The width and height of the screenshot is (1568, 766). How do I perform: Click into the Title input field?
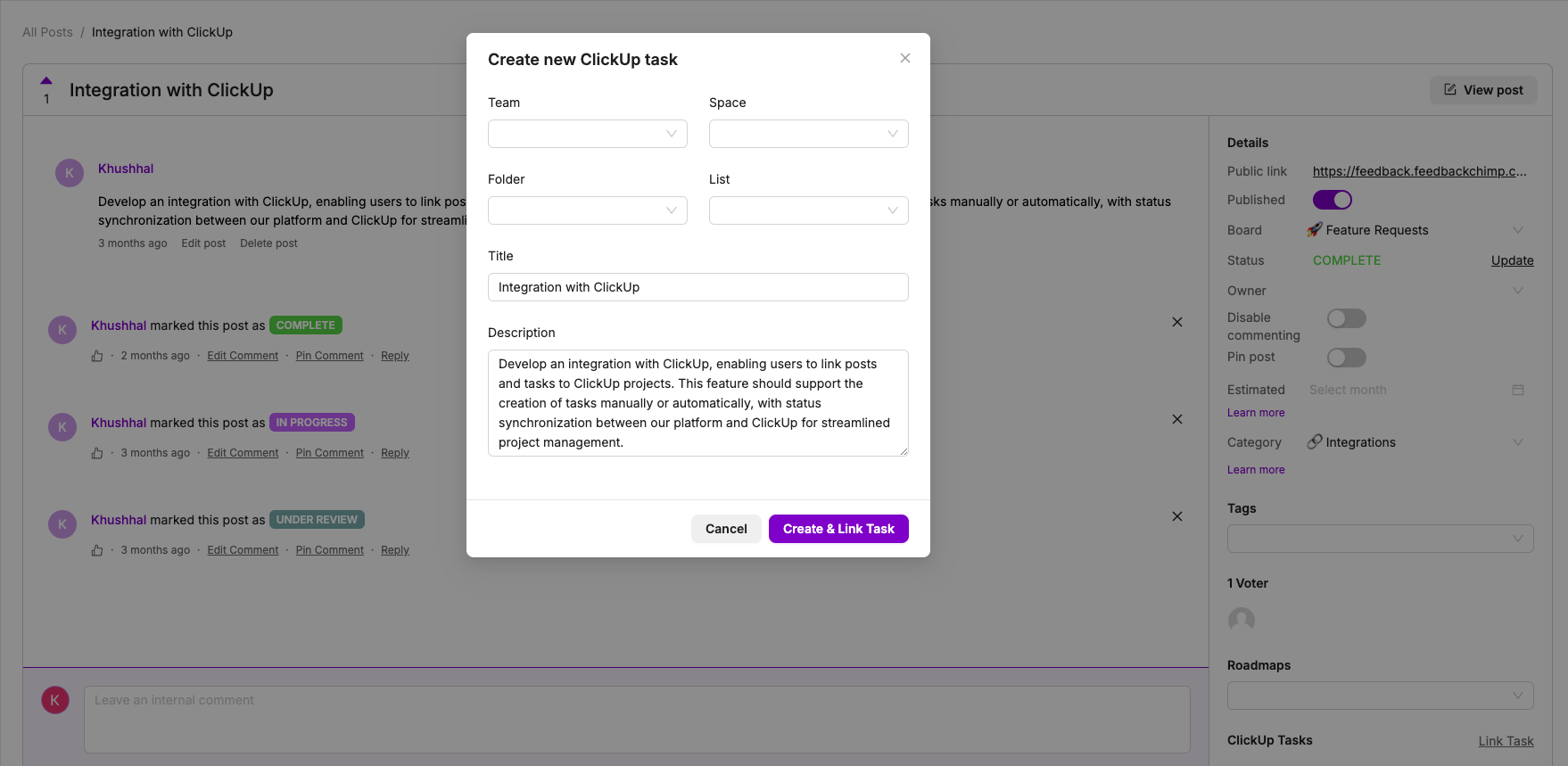coord(697,287)
